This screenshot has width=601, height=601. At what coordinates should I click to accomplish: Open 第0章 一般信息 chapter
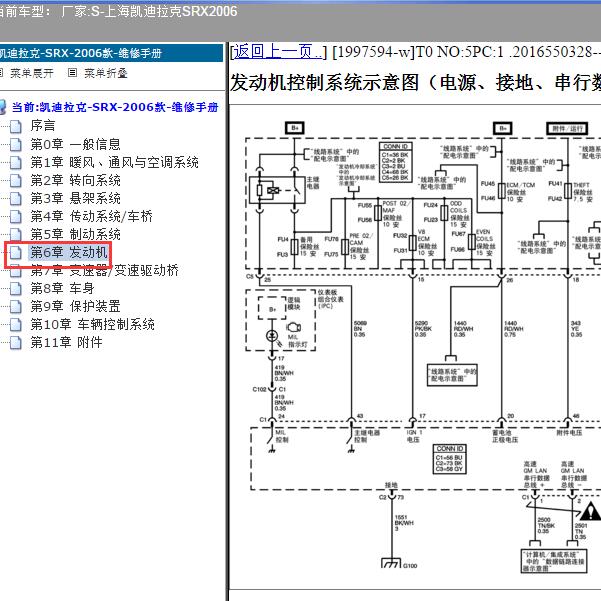[76, 144]
